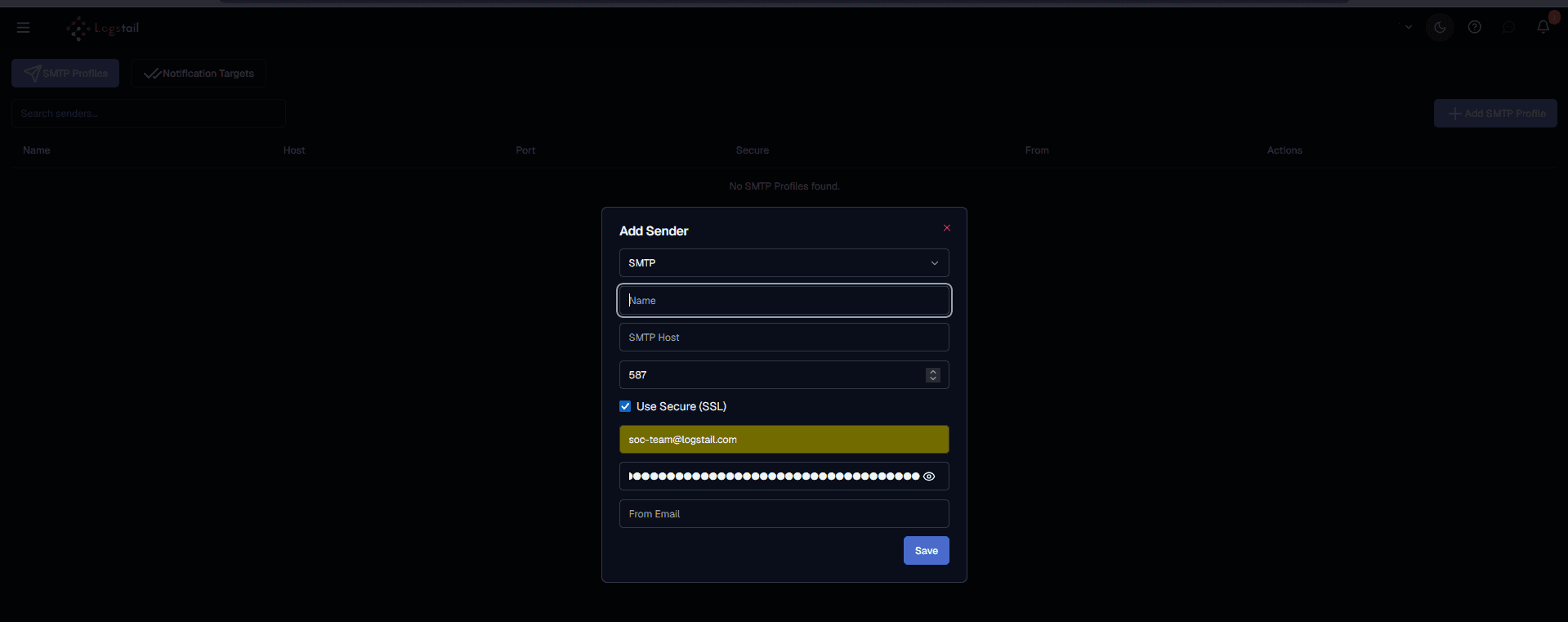Open the notifications bell

pyautogui.click(x=1543, y=26)
